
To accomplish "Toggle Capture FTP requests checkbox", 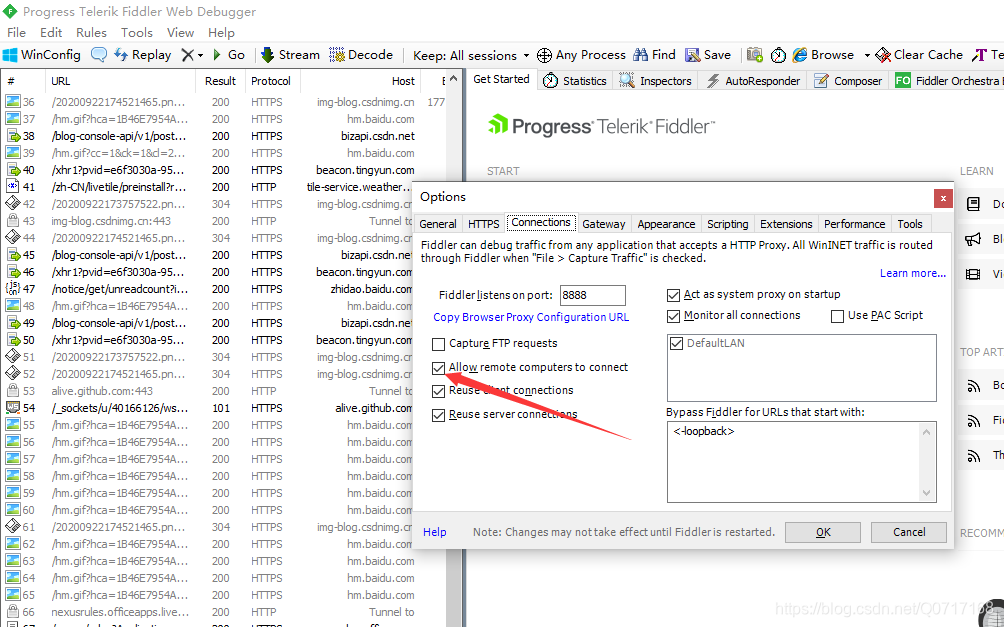I will pyautogui.click(x=439, y=344).
